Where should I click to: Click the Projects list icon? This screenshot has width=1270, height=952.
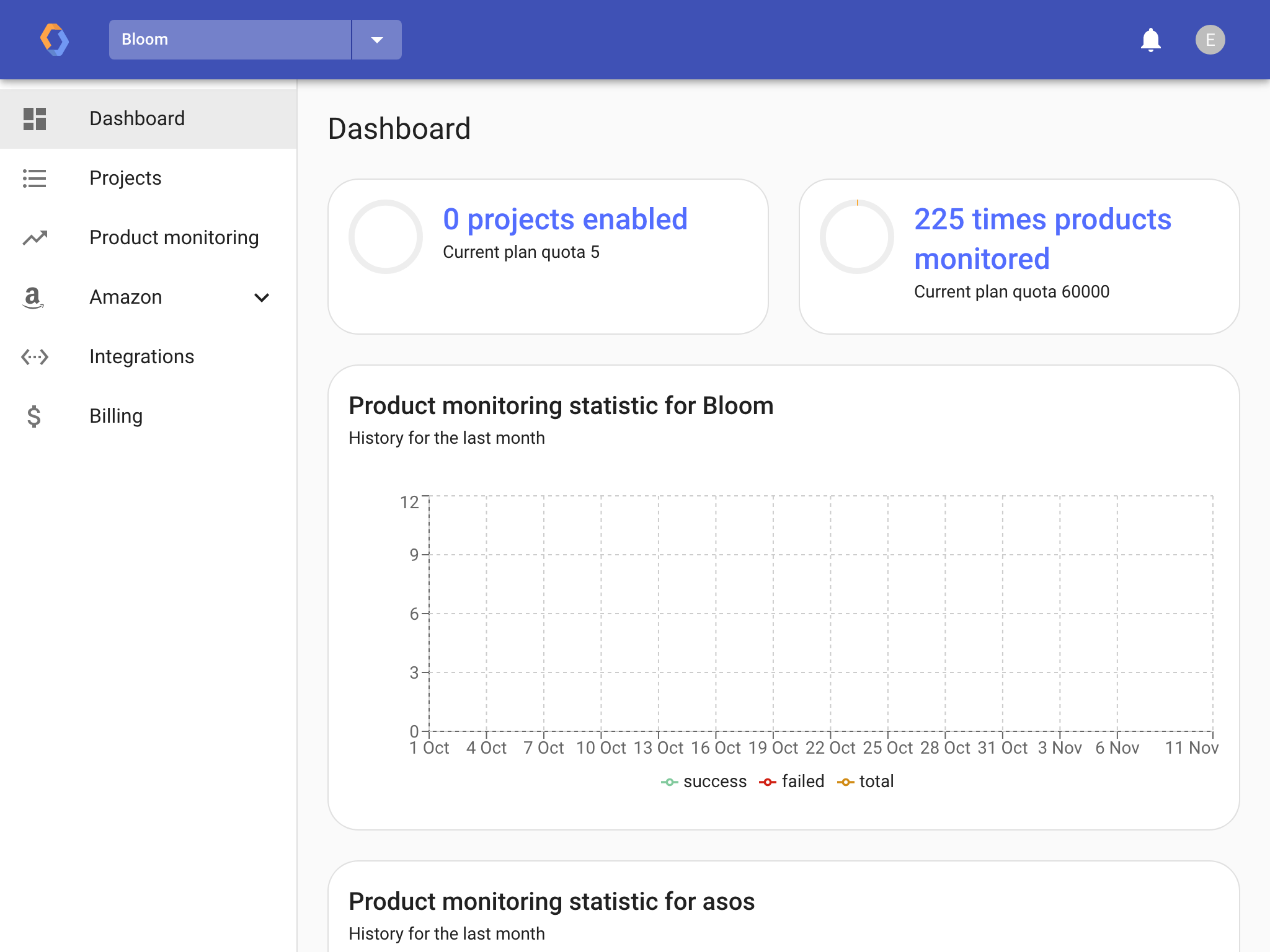[35, 178]
